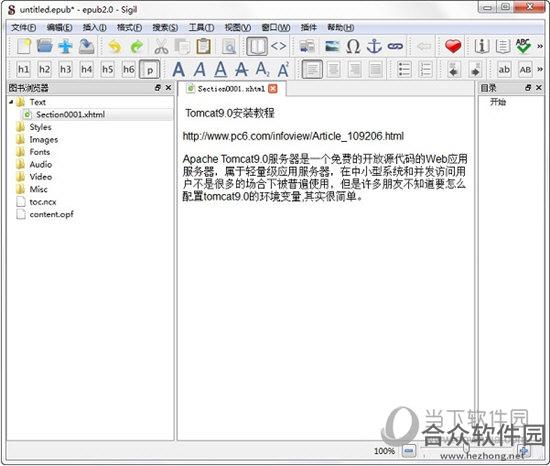
Task: Zoom out with the minus button in status bar
Action: 409,450
